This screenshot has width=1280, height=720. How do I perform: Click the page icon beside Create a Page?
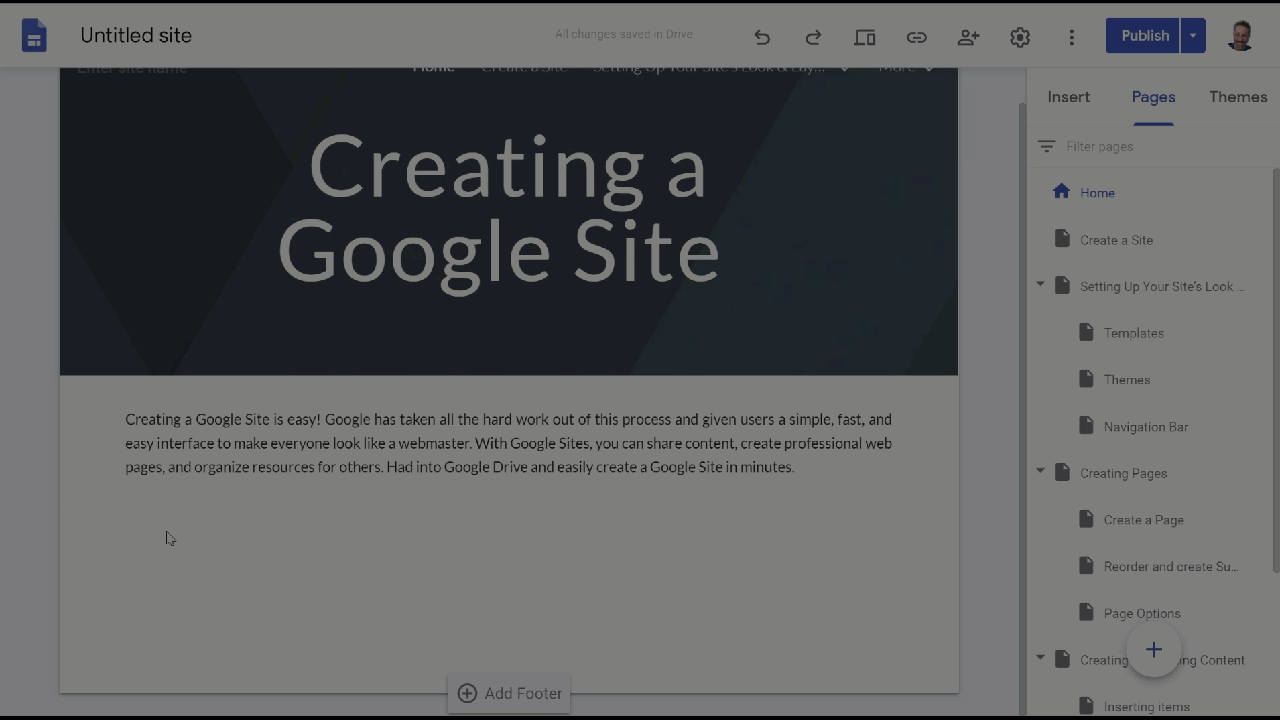coord(1086,519)
